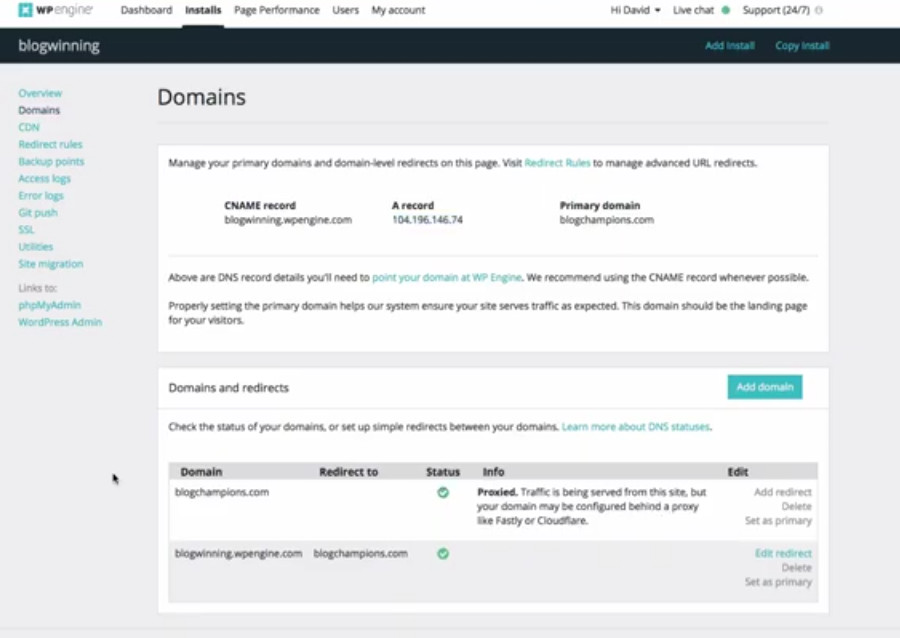Open Live chat

tap(693, 10)
